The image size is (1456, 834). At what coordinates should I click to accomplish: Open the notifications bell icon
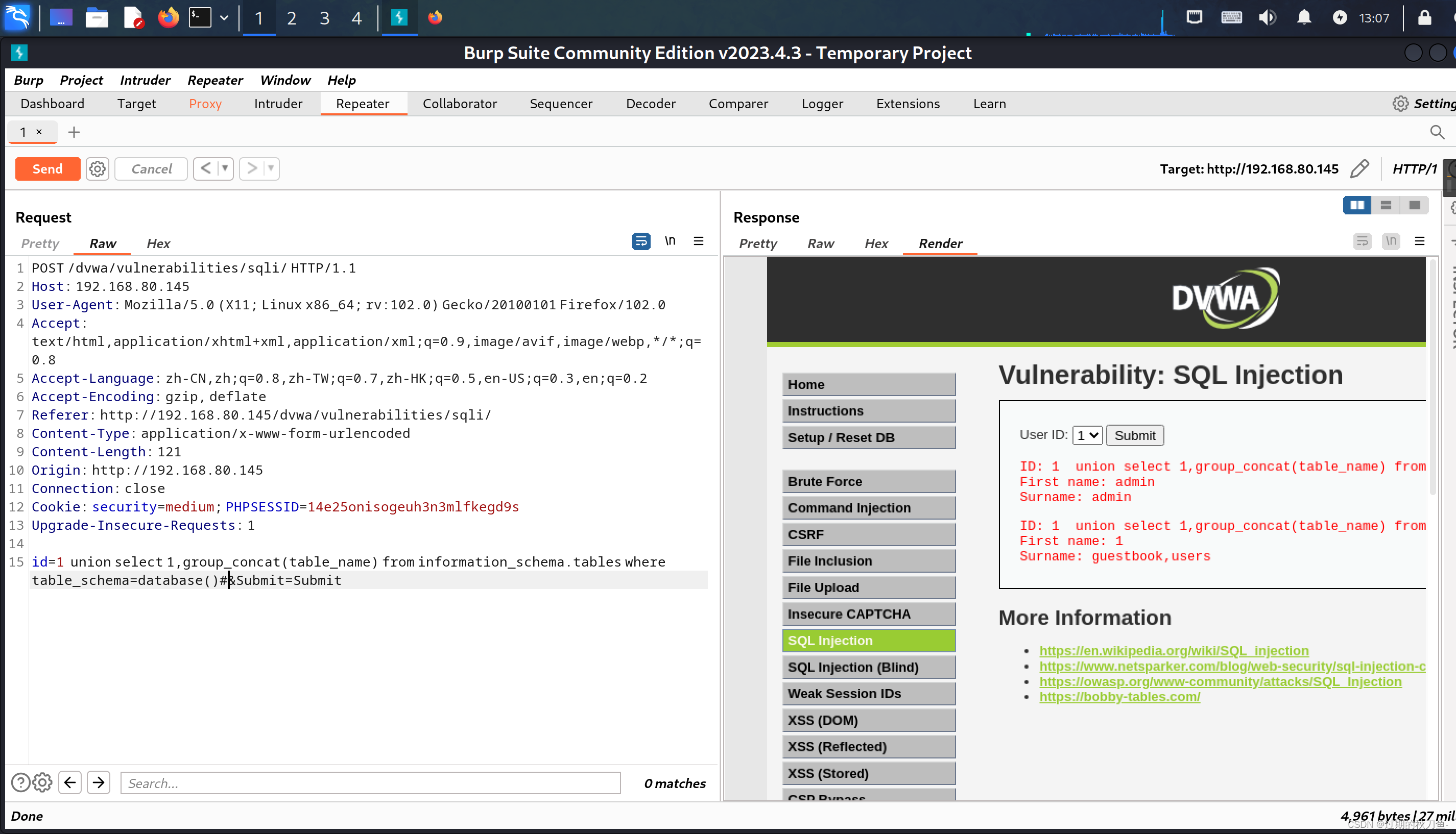1304,17
